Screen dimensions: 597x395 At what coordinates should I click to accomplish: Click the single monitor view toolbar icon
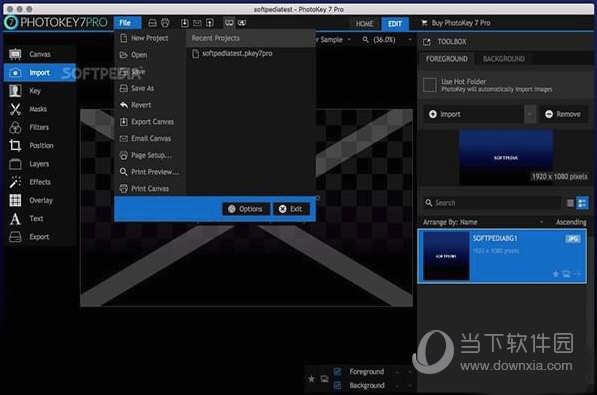pos(229,23)
